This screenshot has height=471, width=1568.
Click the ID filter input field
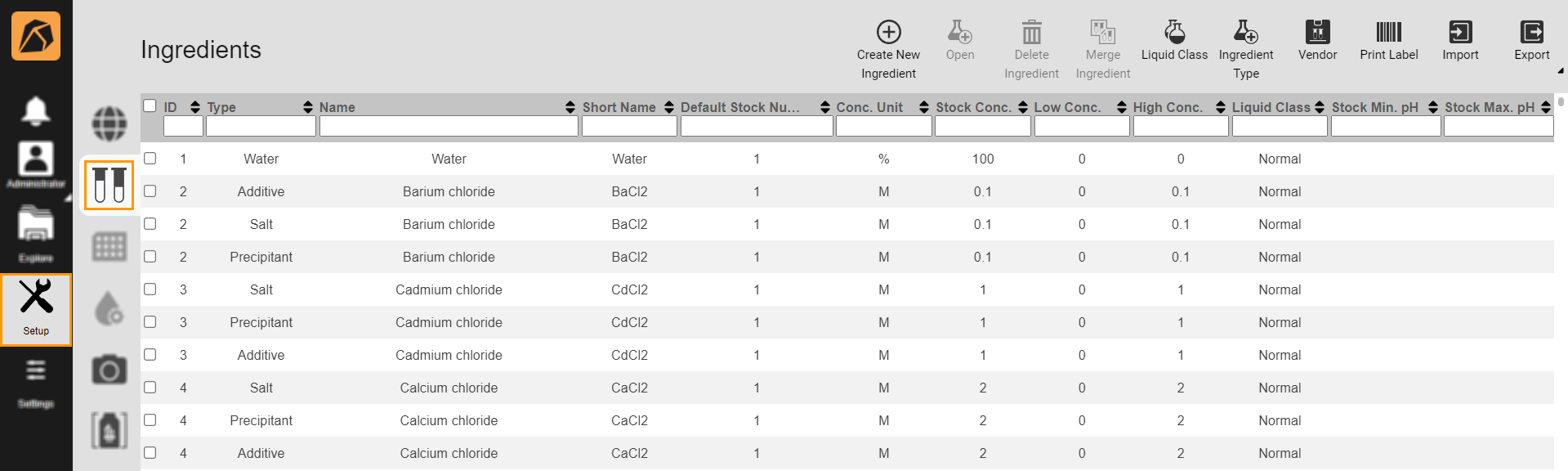tap(183, 126)
